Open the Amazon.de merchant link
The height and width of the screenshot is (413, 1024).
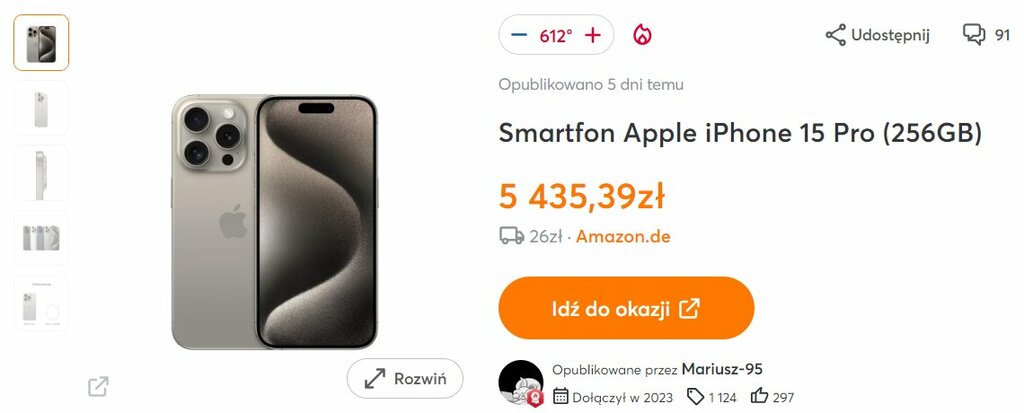coord(623,237)
